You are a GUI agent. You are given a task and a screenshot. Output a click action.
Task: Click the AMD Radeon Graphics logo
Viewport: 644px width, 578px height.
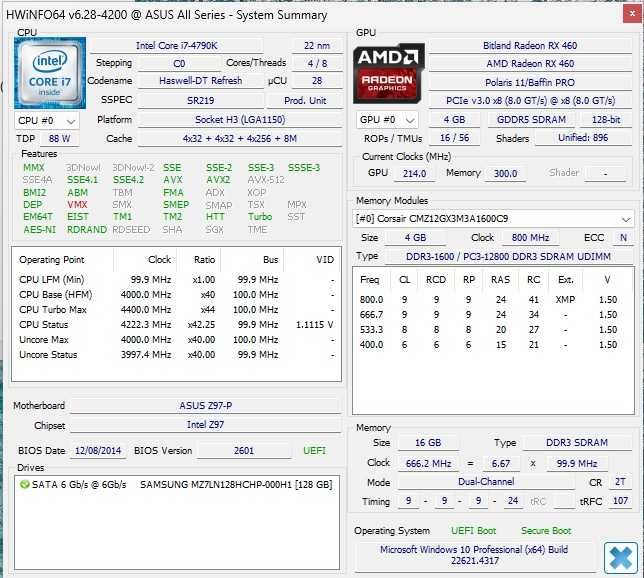tap(389, 73)
